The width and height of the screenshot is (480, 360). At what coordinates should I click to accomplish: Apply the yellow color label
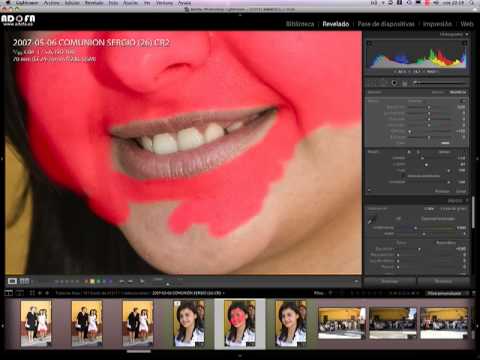(92, 282)
